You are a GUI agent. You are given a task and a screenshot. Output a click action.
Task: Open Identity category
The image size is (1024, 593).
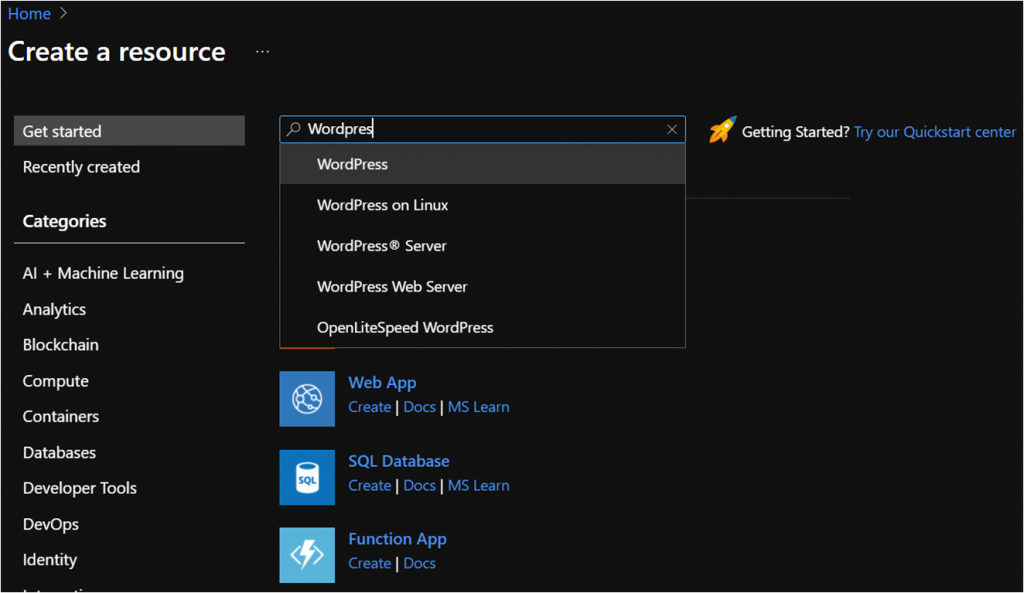tap(50, 560)
